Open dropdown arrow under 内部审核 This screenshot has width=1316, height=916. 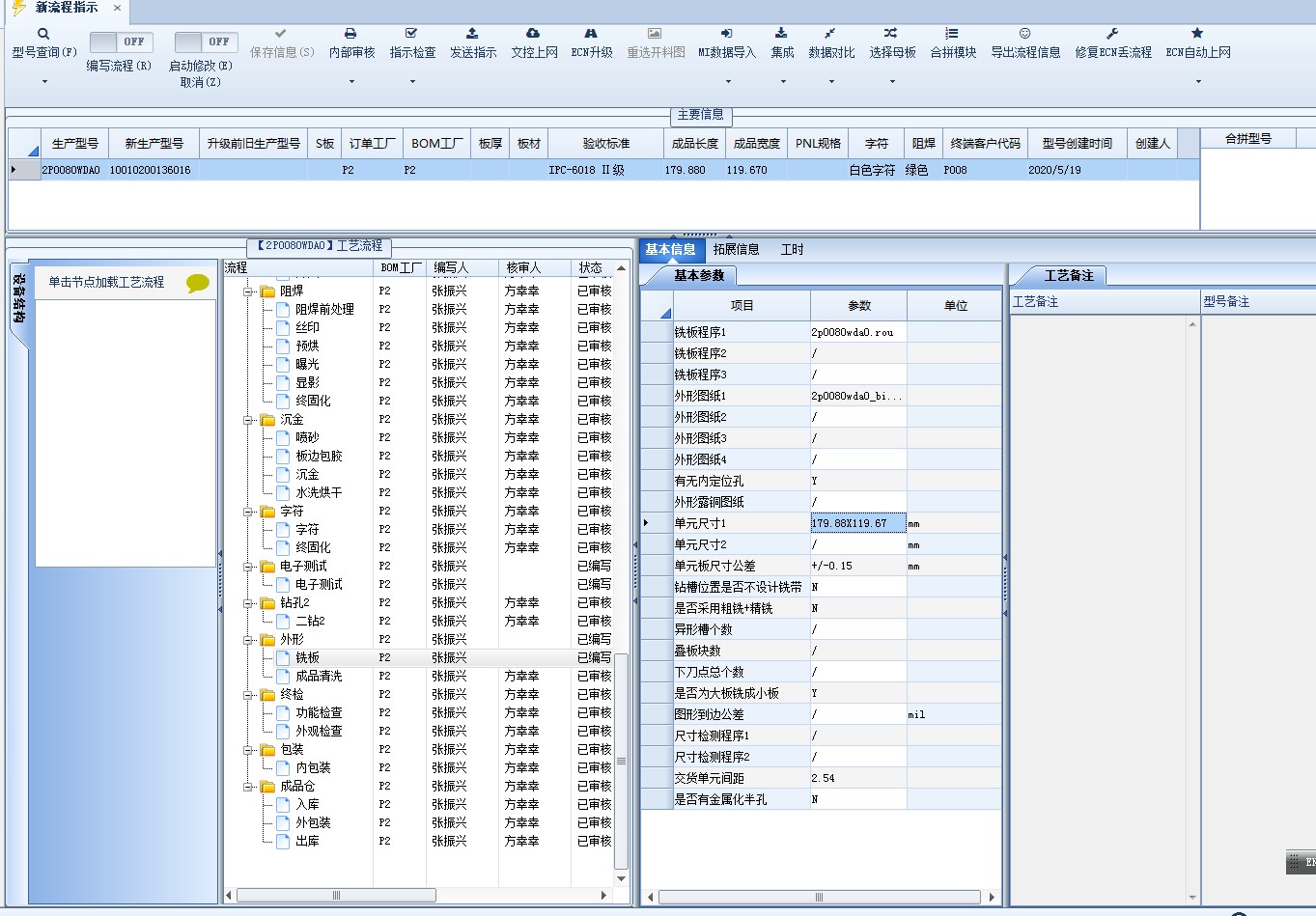tap(351, 82)
